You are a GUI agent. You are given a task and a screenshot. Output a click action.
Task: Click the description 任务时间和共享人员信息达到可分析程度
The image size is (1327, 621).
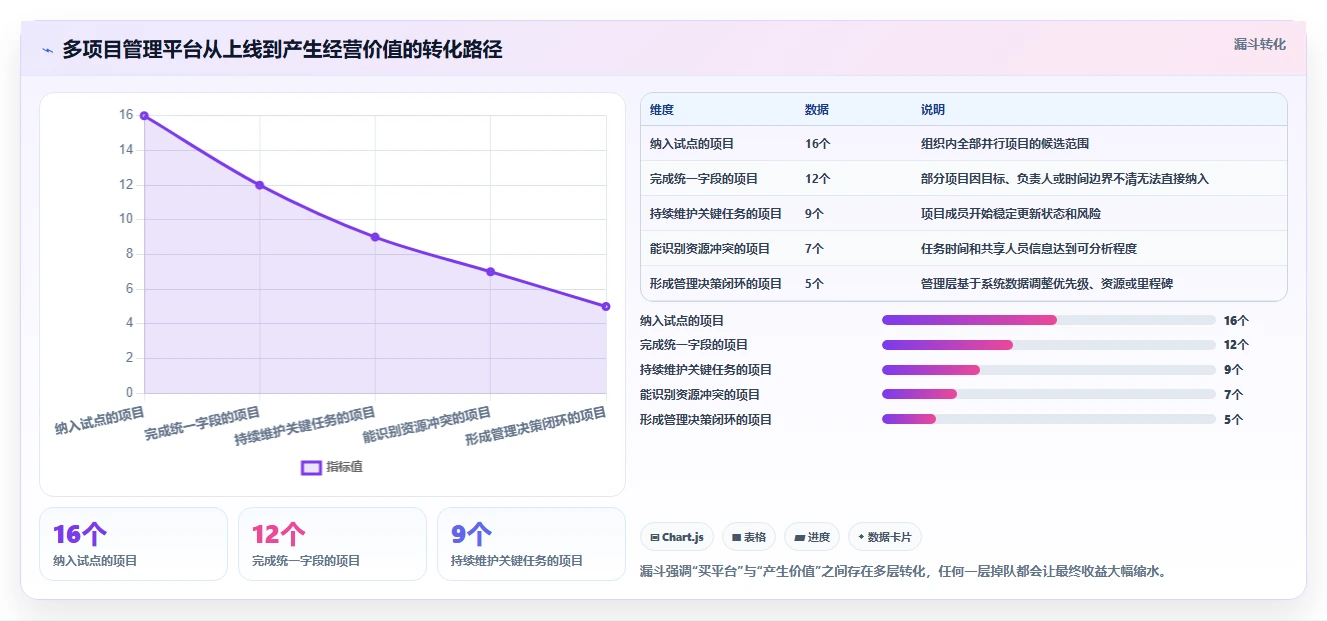tap(1029, 249)
